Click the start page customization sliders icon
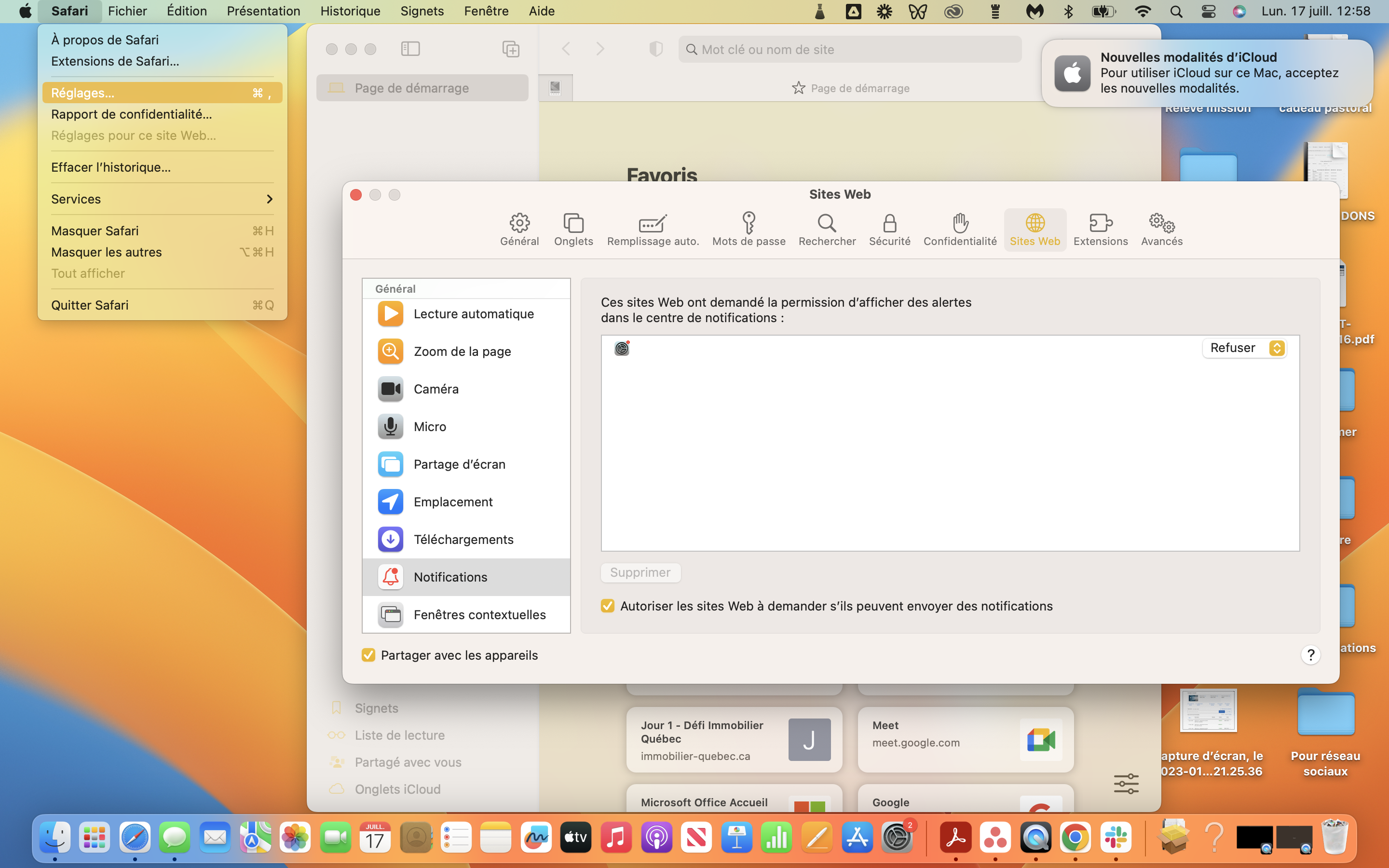The image size is (1389, 868). pyautogui.click(x=1126, y=784)
